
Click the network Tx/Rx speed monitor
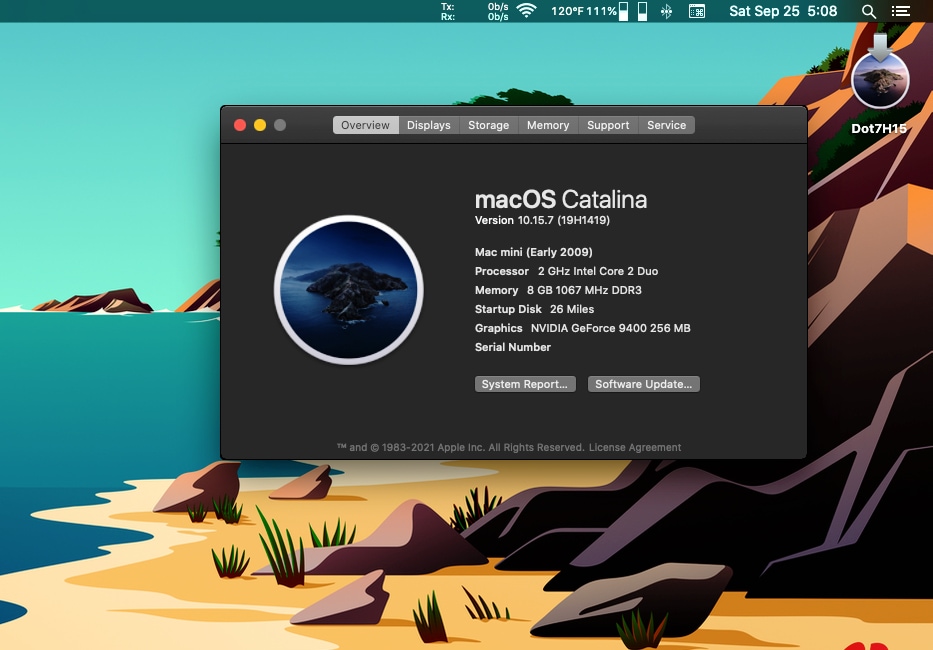point(474,11)
